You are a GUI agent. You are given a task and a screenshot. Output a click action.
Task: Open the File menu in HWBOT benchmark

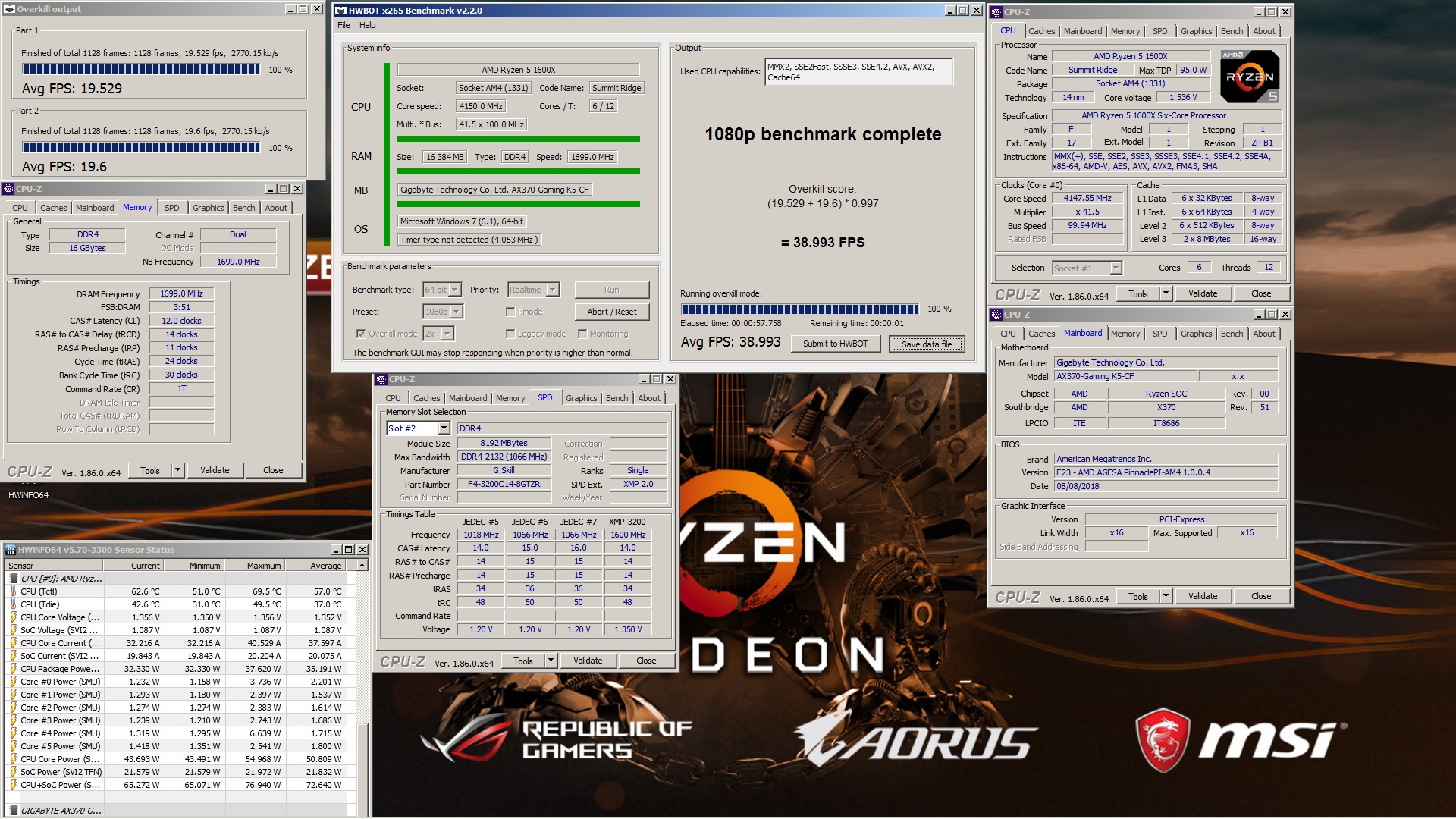coord(344,25)
